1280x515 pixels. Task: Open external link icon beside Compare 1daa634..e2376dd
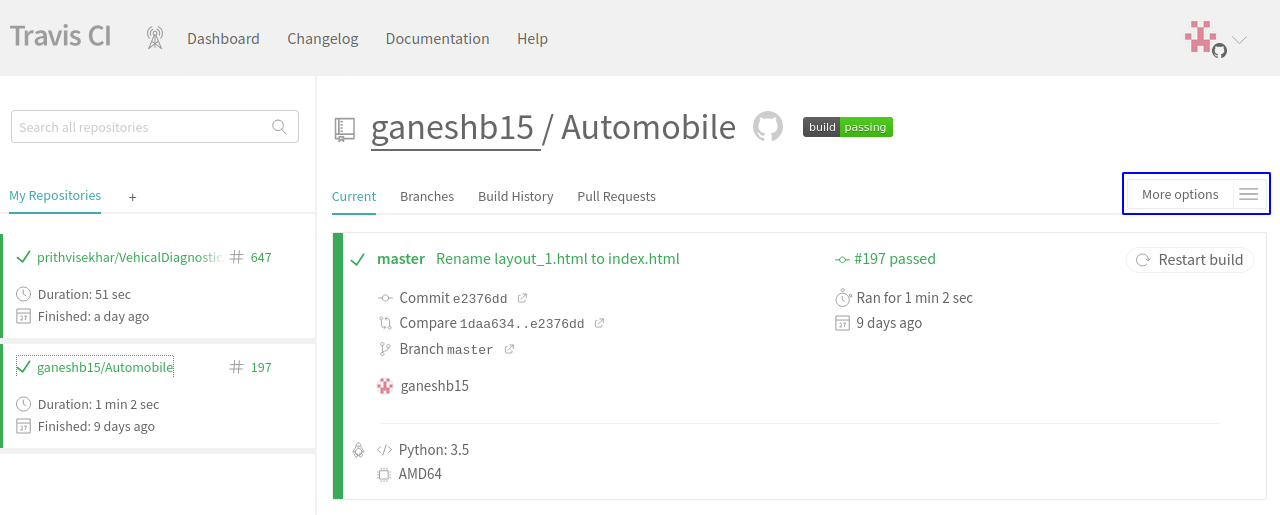[x=599, y=323]
